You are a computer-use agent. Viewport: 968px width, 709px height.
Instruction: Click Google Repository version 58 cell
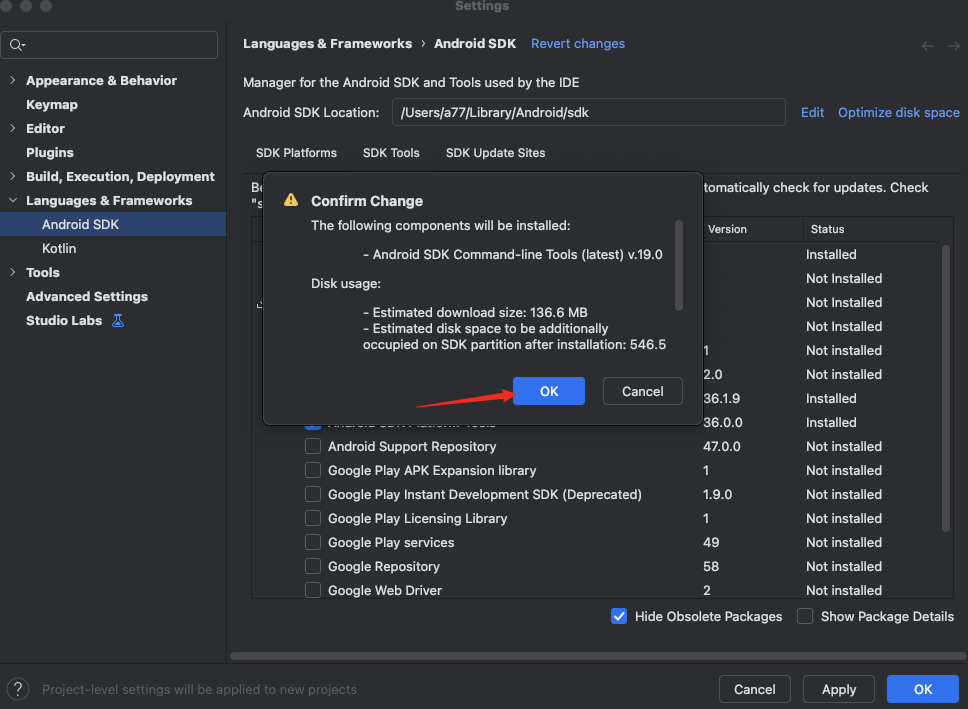coord(711,566)
